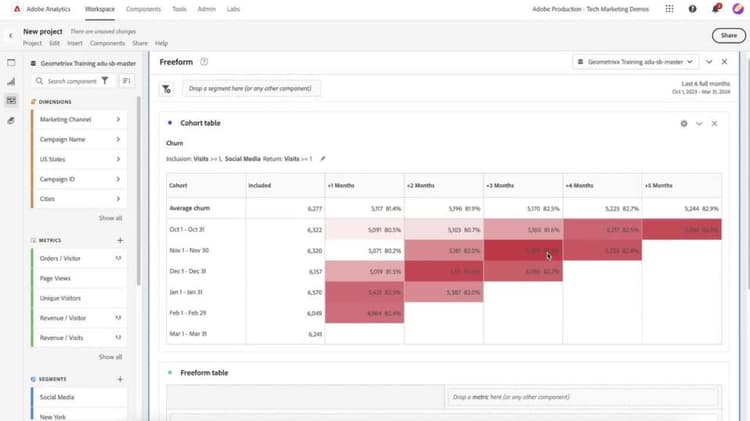
Task: Open Labs top navigation
Action: [233, 9]
